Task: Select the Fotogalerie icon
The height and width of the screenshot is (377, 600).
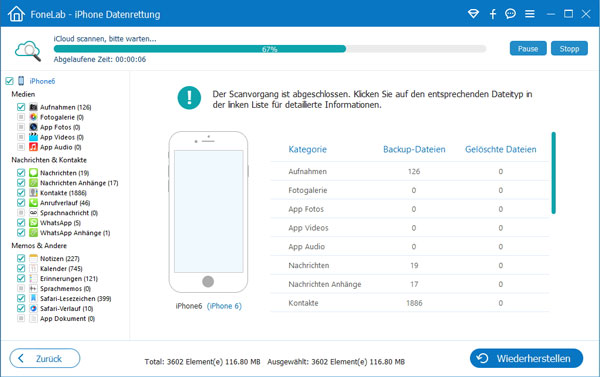Action: point(34,117)
